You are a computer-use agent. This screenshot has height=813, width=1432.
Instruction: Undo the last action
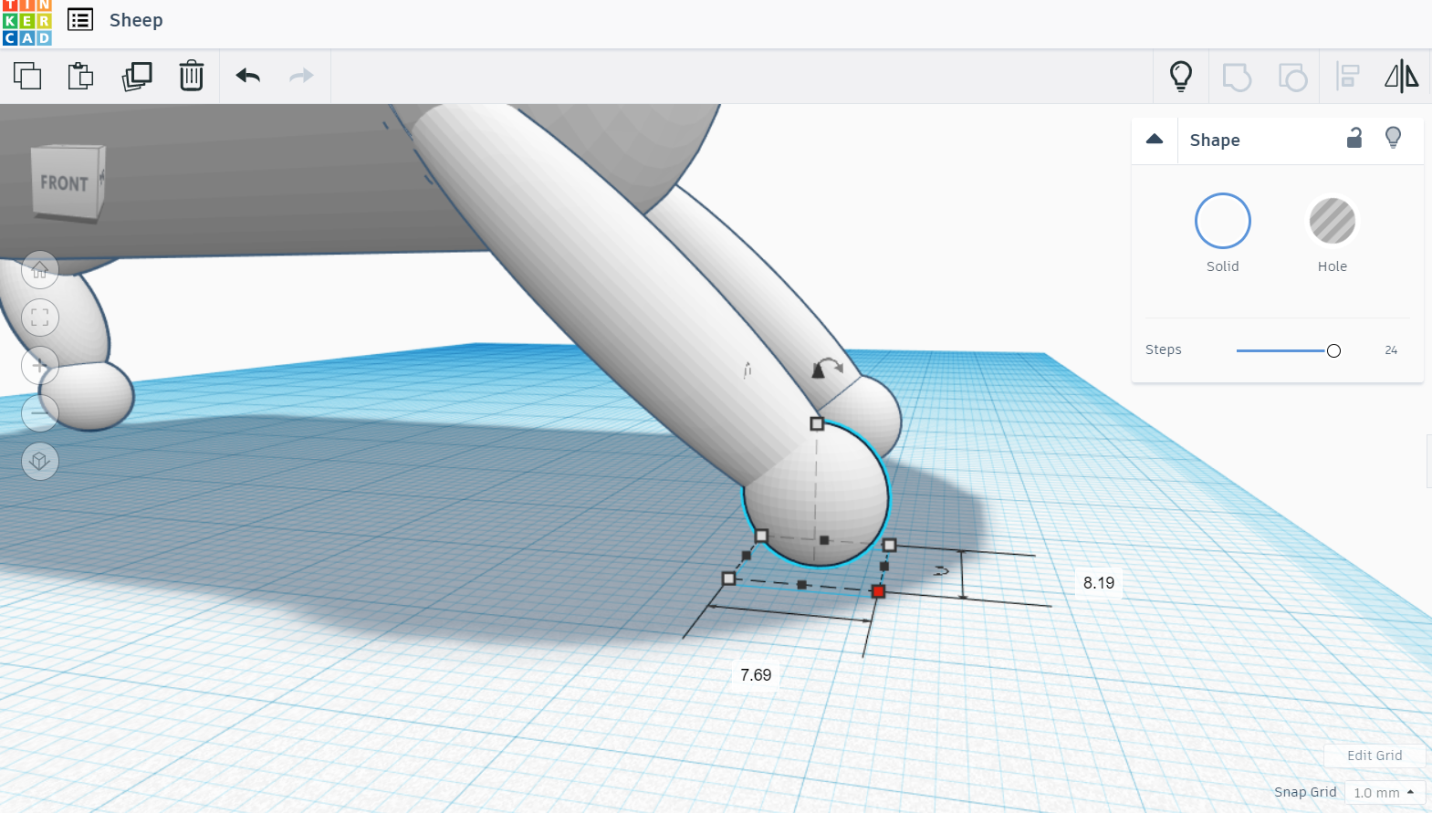248,76
